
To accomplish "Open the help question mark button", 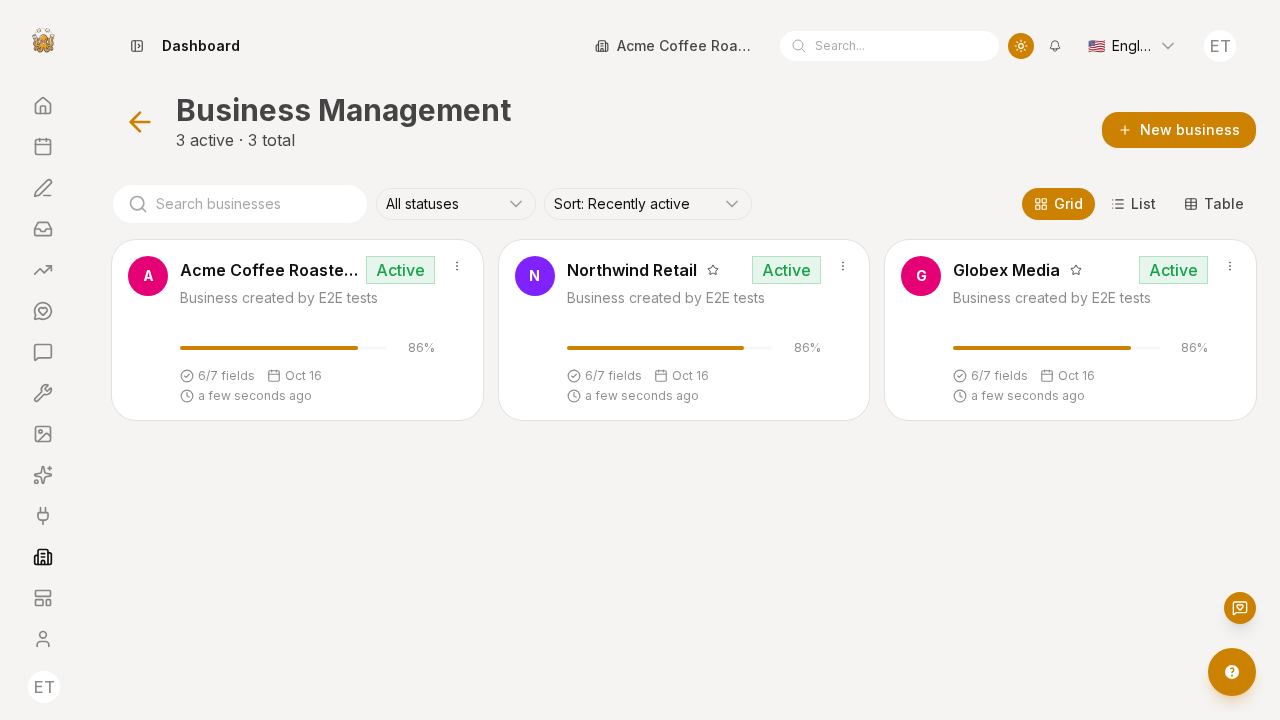I will pos(1232,672).
